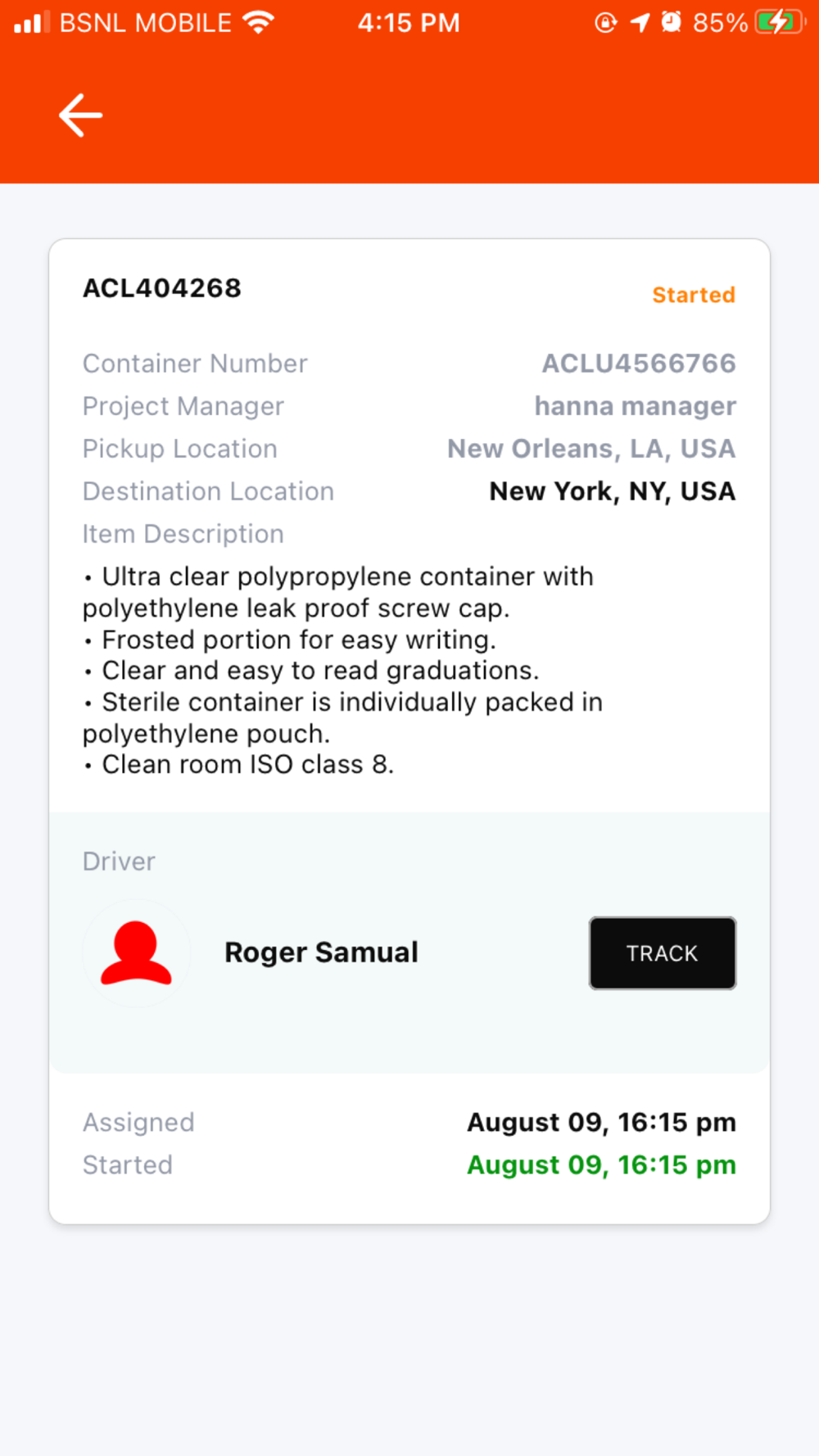The height and width of the screenshot is (1456, 819).
Task: Tap the location arrow status icon
Action: pos(640,22)
